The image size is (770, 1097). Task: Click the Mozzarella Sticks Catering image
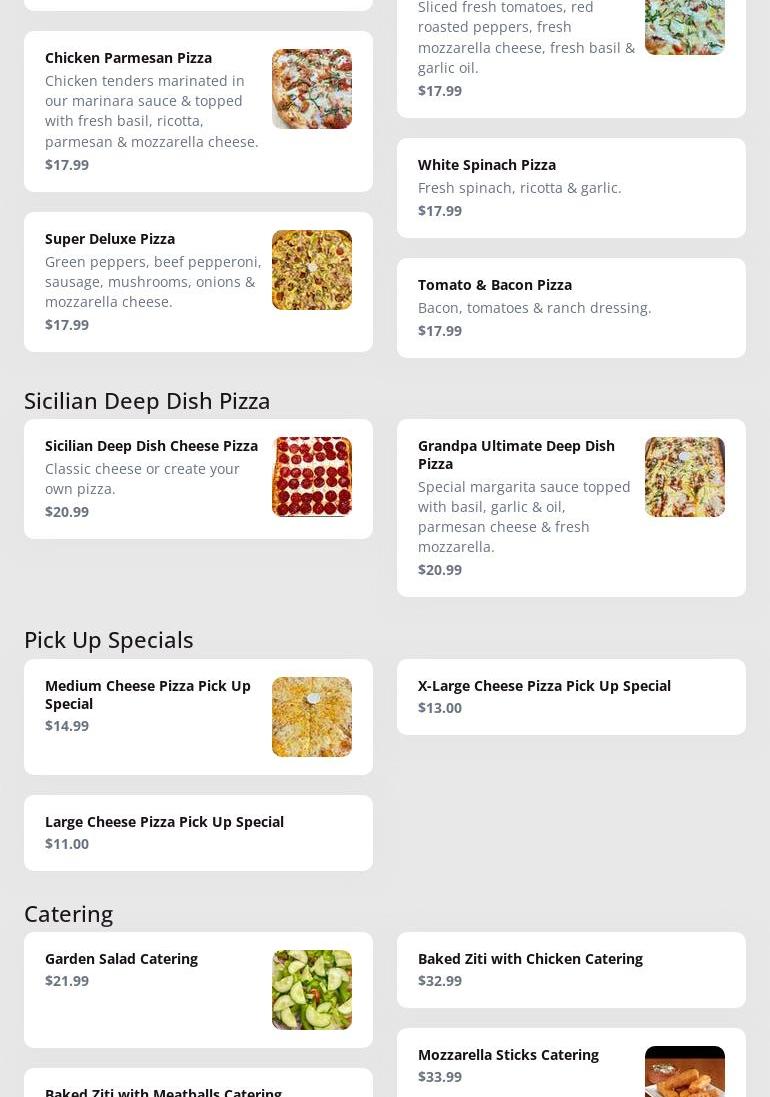pyautogui.click(x=684, y=1073)
